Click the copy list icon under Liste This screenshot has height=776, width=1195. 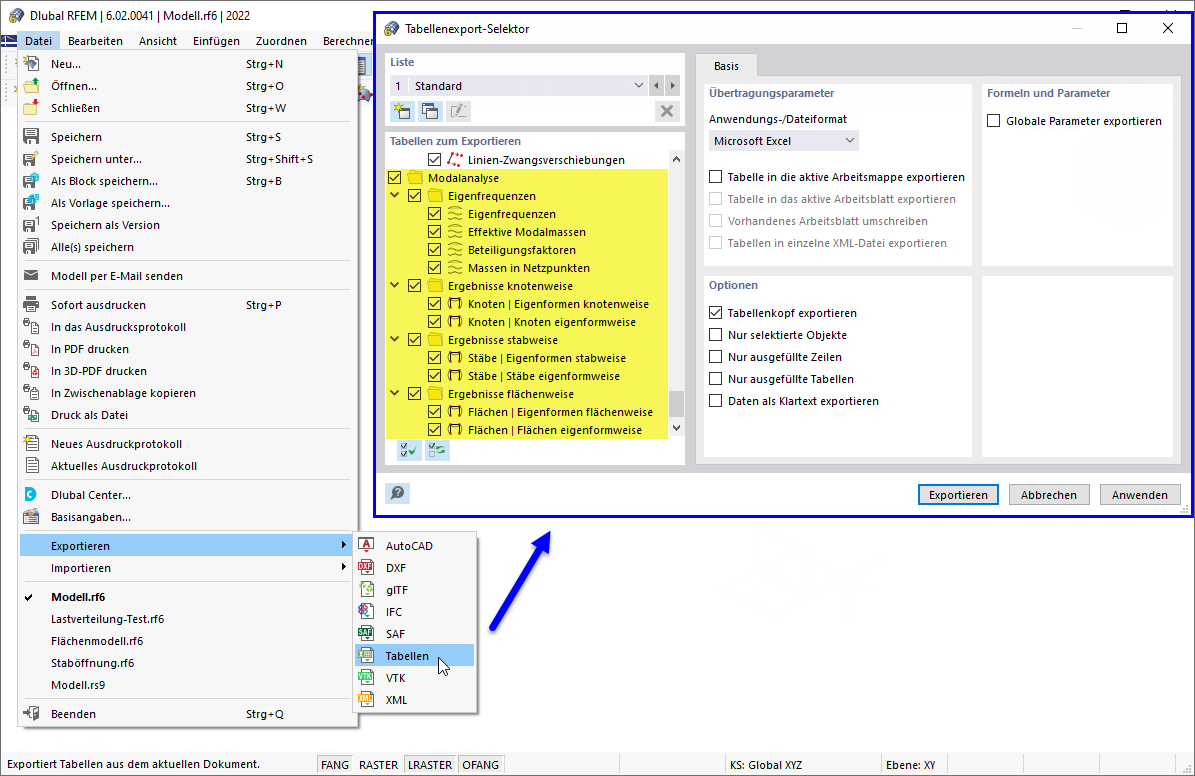coord(430,111)
